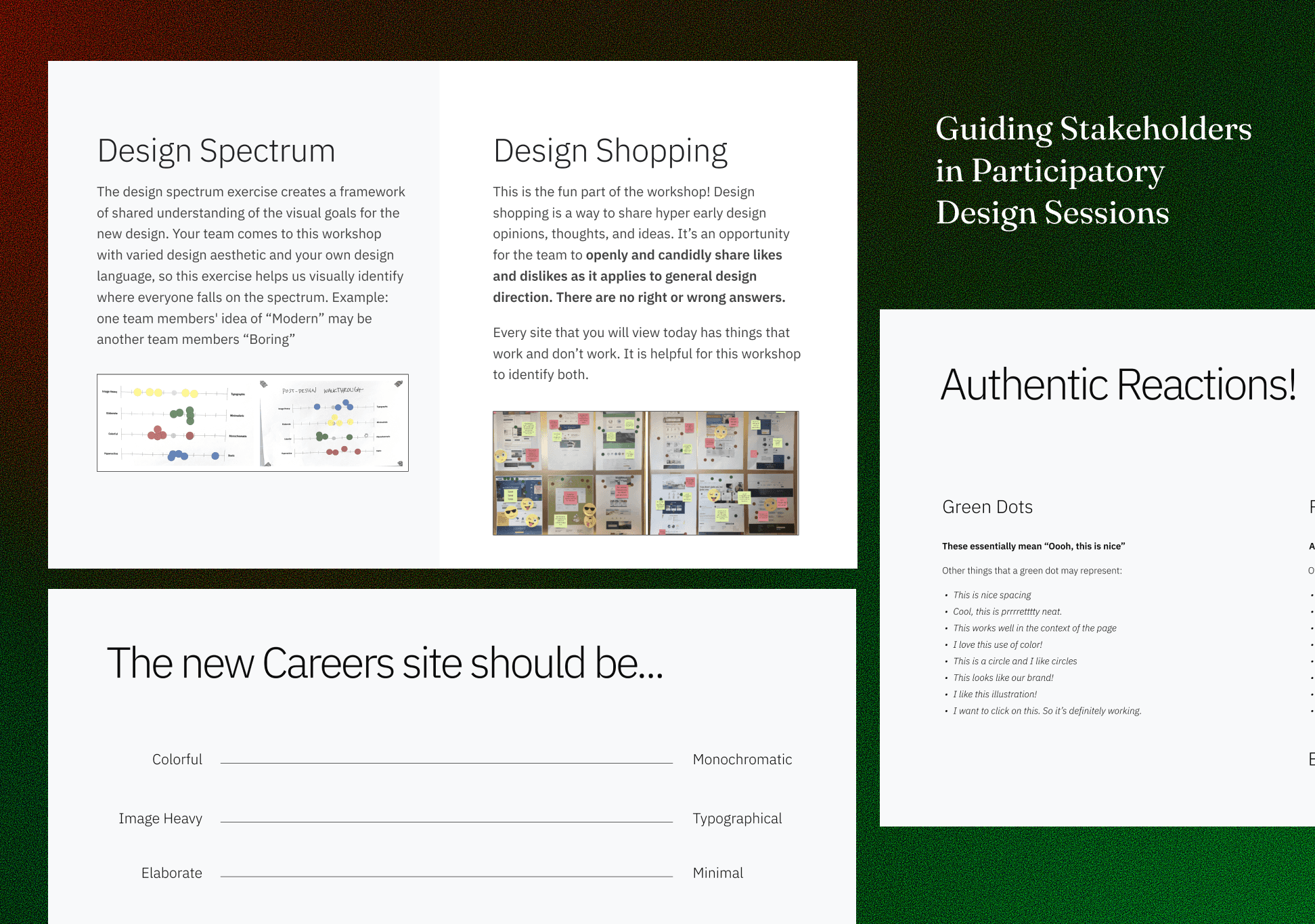The width and height of the screenshot is (1315, 924).
Task: Click 'I love this use of color!' bullet
Action: (997, 644)
